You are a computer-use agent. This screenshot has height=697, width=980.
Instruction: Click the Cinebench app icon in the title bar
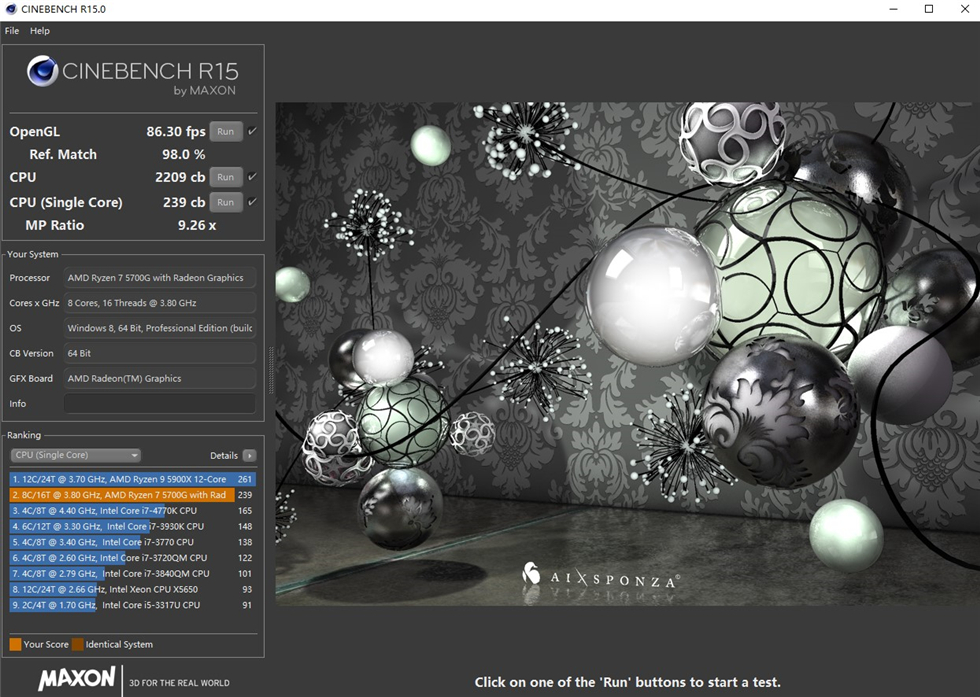[10, 9]
